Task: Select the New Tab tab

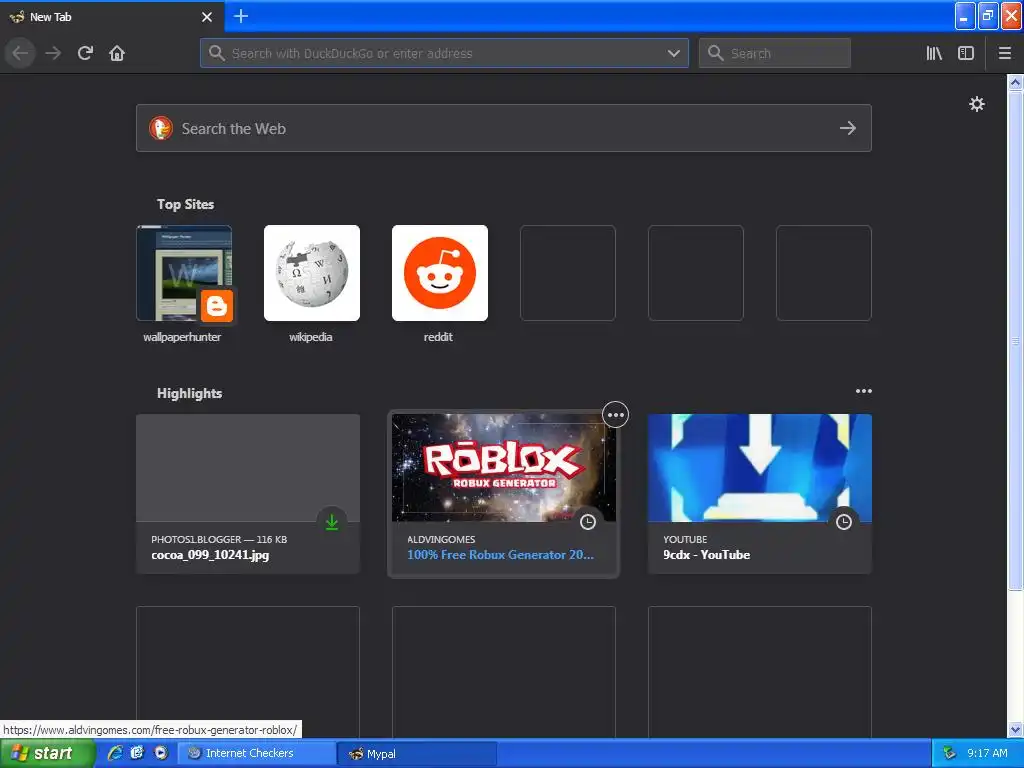Action: point(111,17)
